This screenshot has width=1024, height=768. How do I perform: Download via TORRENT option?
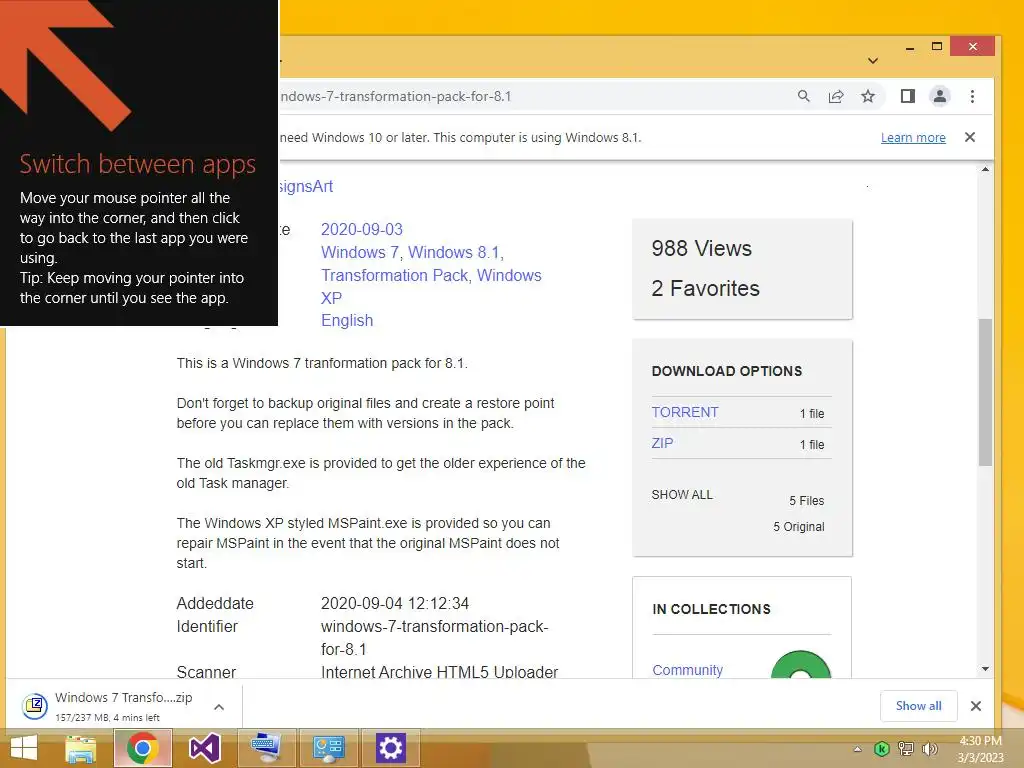click(x=685, y=412)
